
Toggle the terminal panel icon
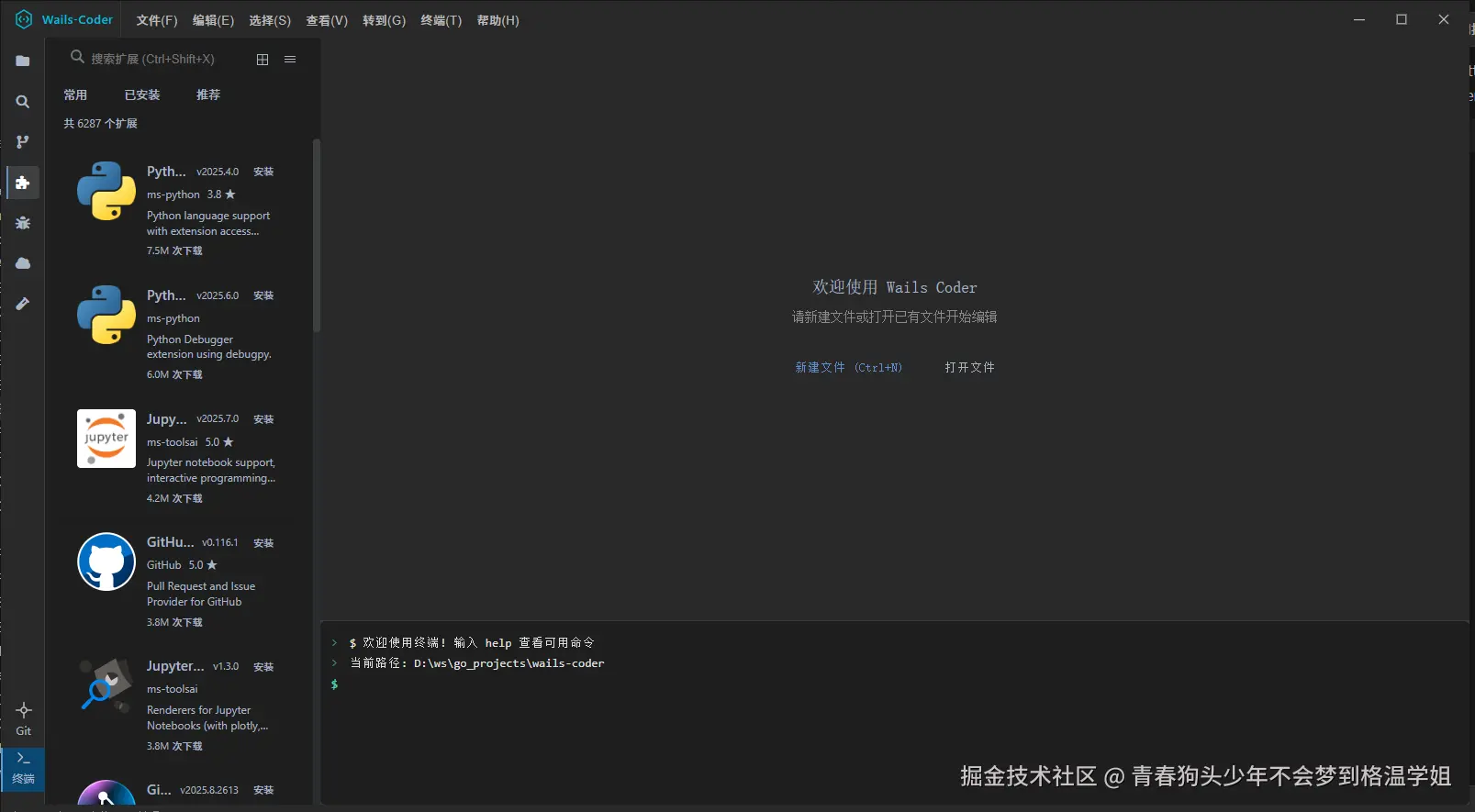pyautogui.click(x=23, y=768)
